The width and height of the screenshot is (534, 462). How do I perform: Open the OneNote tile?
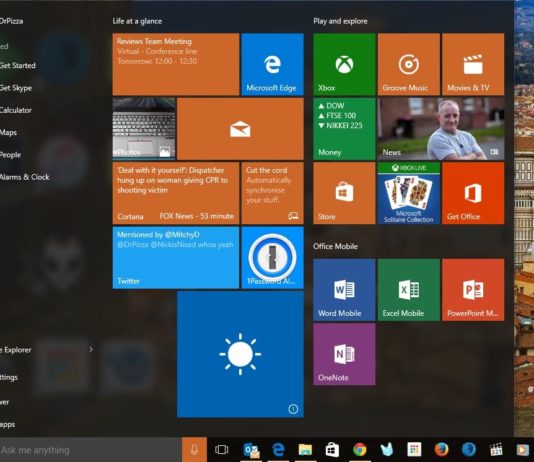(x=344, y=354)
